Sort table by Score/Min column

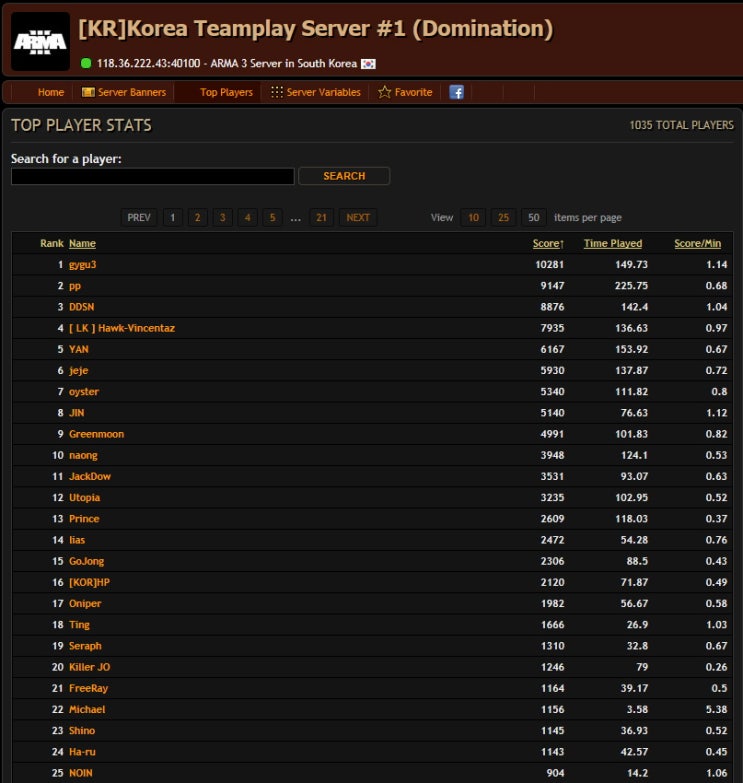tap(698, 244)
